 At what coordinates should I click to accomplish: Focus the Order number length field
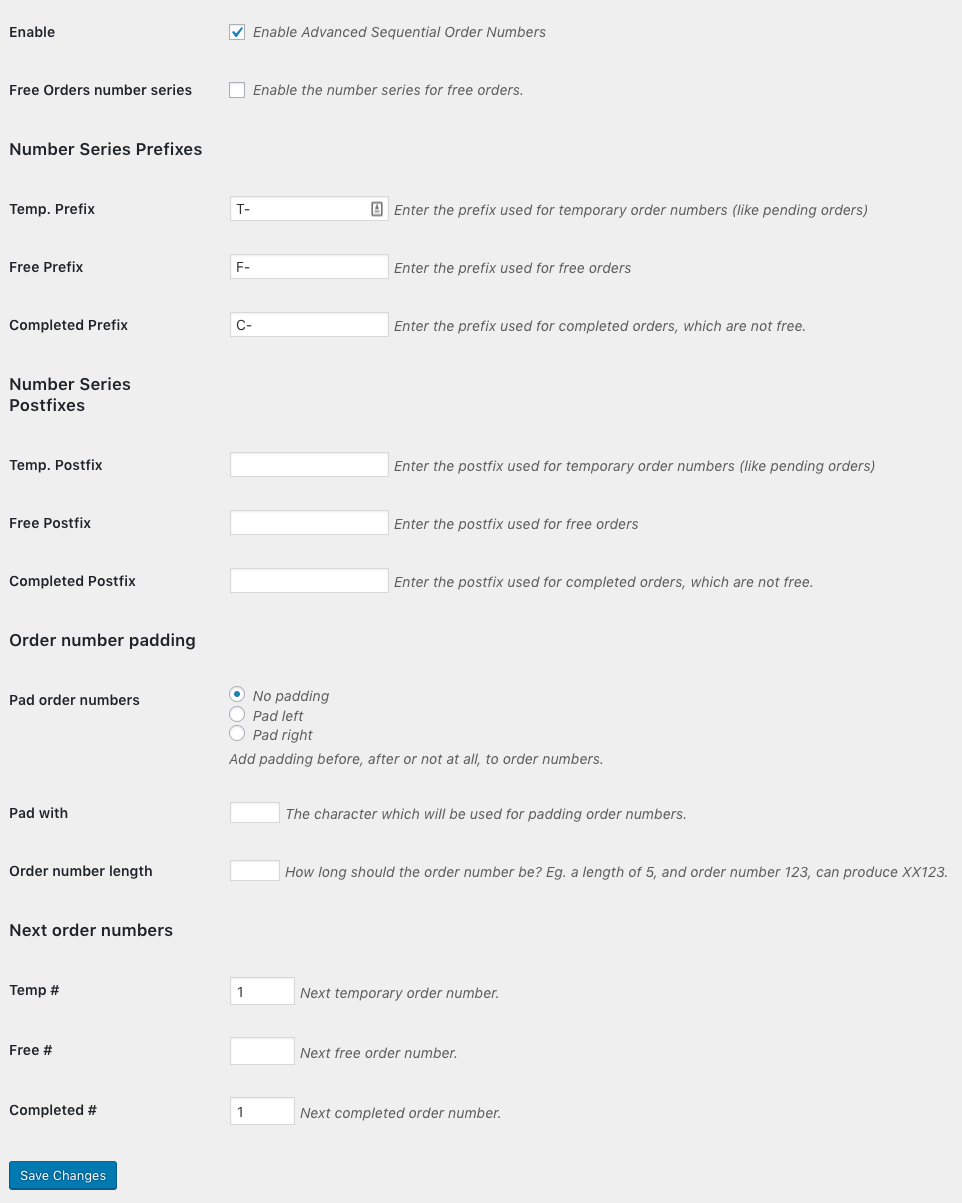(255, 871)
